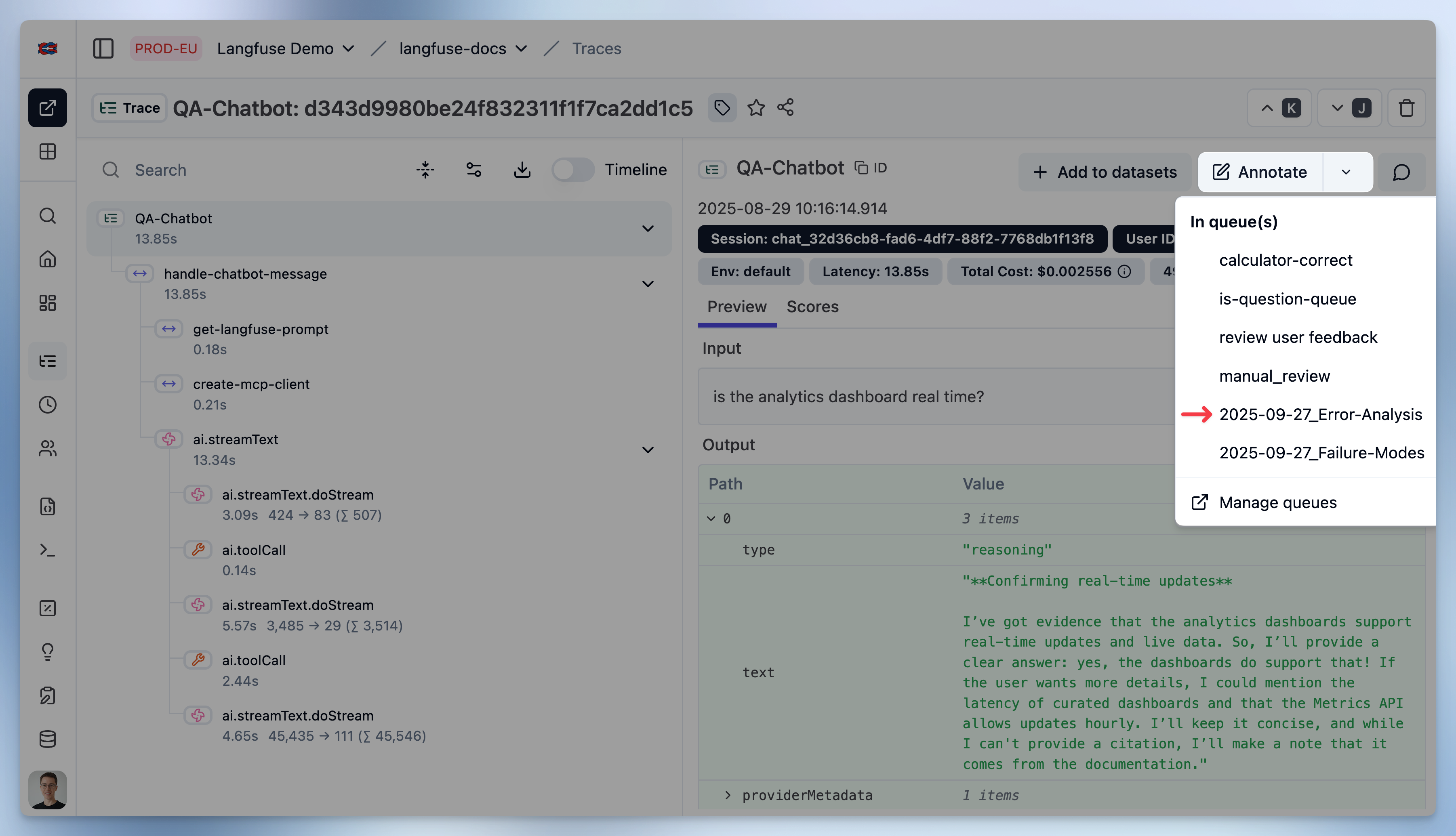Delete trace using the trash icon

[1406, 108]
